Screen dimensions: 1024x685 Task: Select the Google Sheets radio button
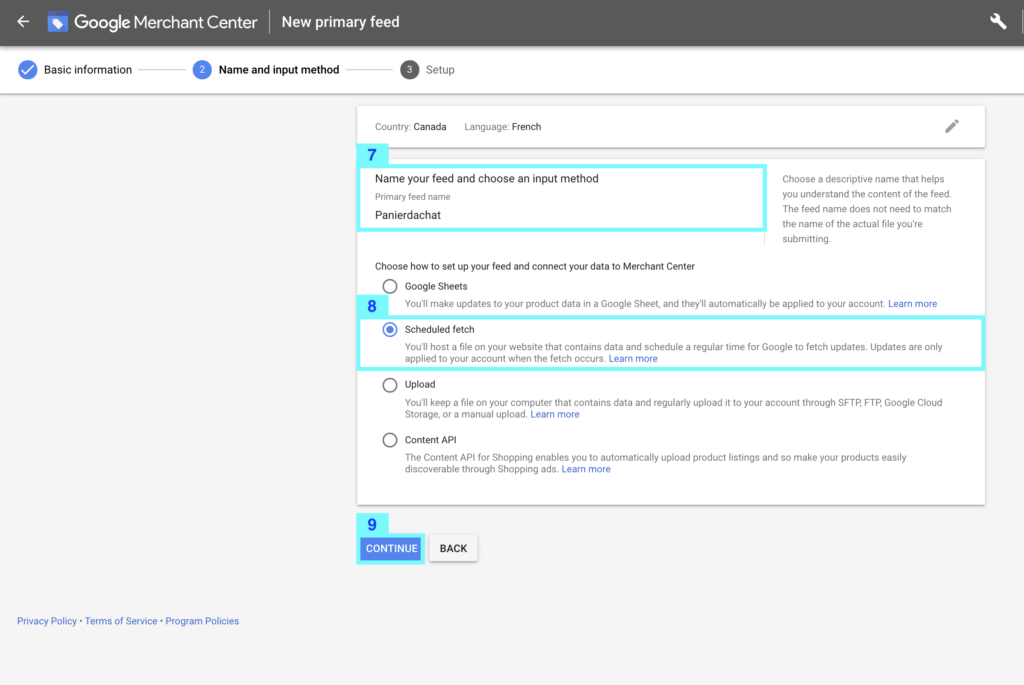point(390,287)
